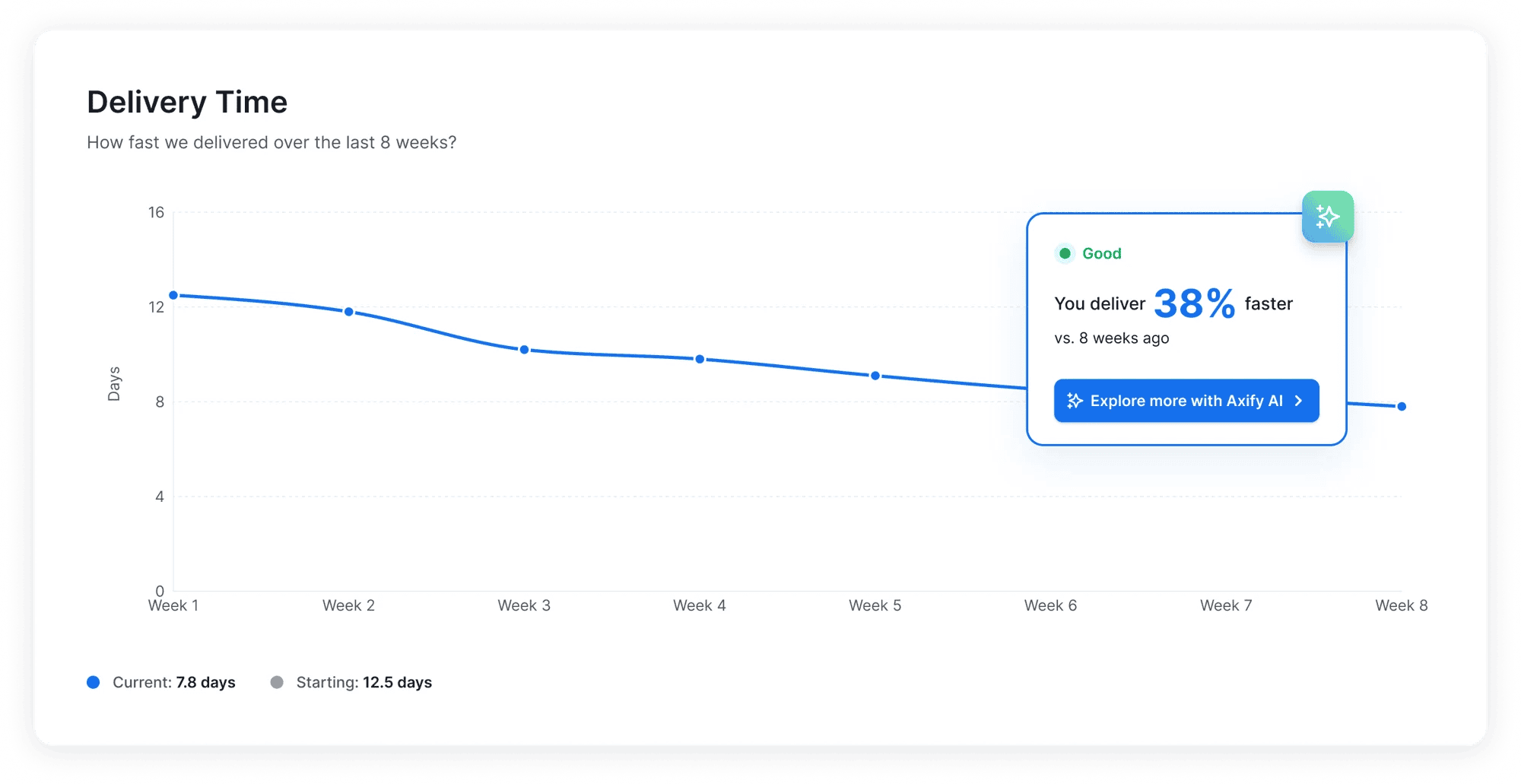The image size is (1521, 784).
Task: Click the gray Starting legend dot
Action: [x=279, y=682]
